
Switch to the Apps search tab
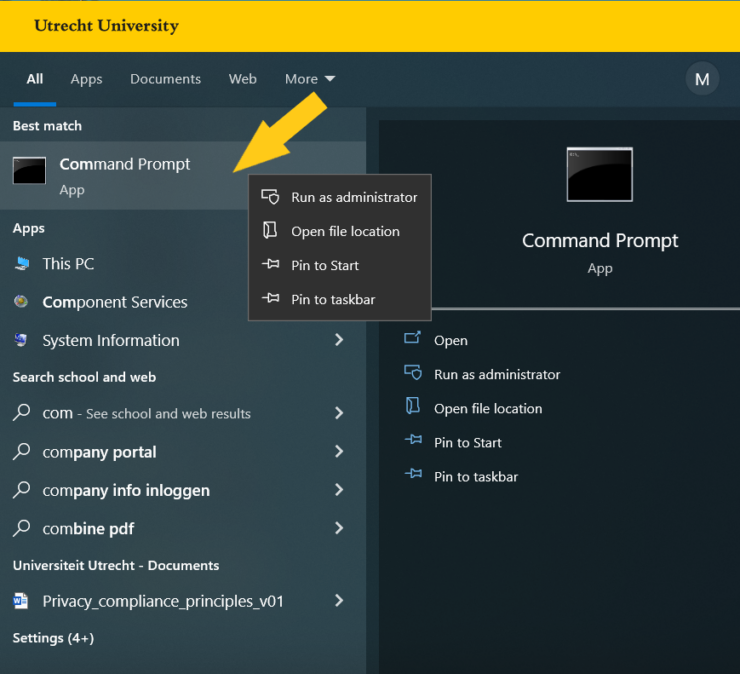pos(86,79)
